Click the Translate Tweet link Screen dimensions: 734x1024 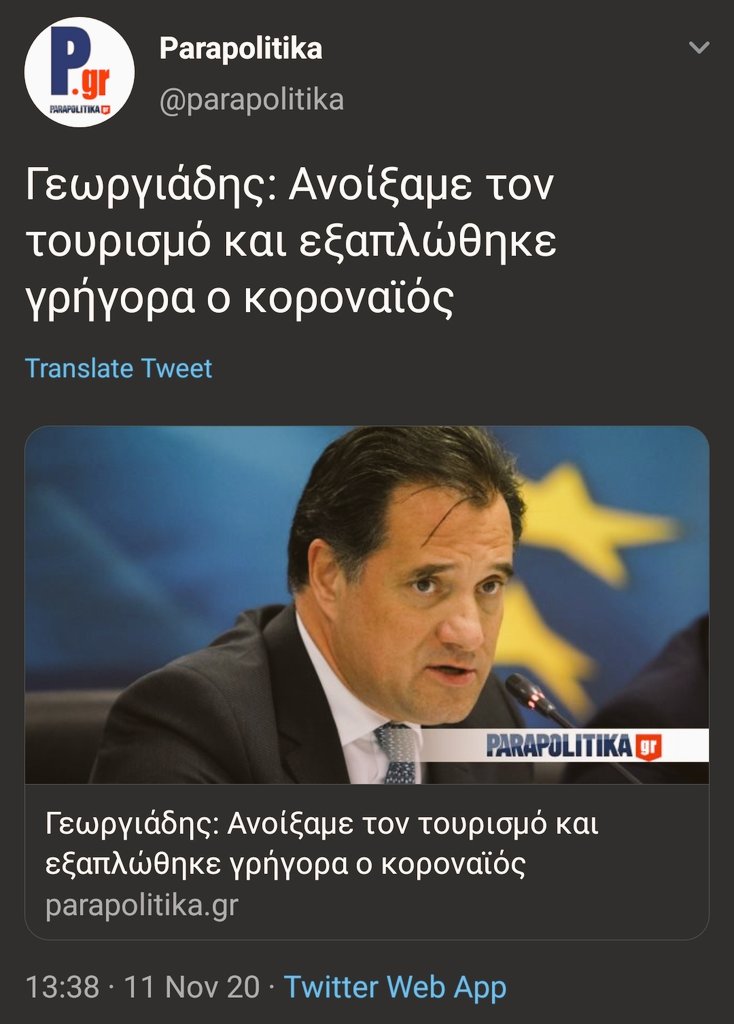(x=118, y=368)
